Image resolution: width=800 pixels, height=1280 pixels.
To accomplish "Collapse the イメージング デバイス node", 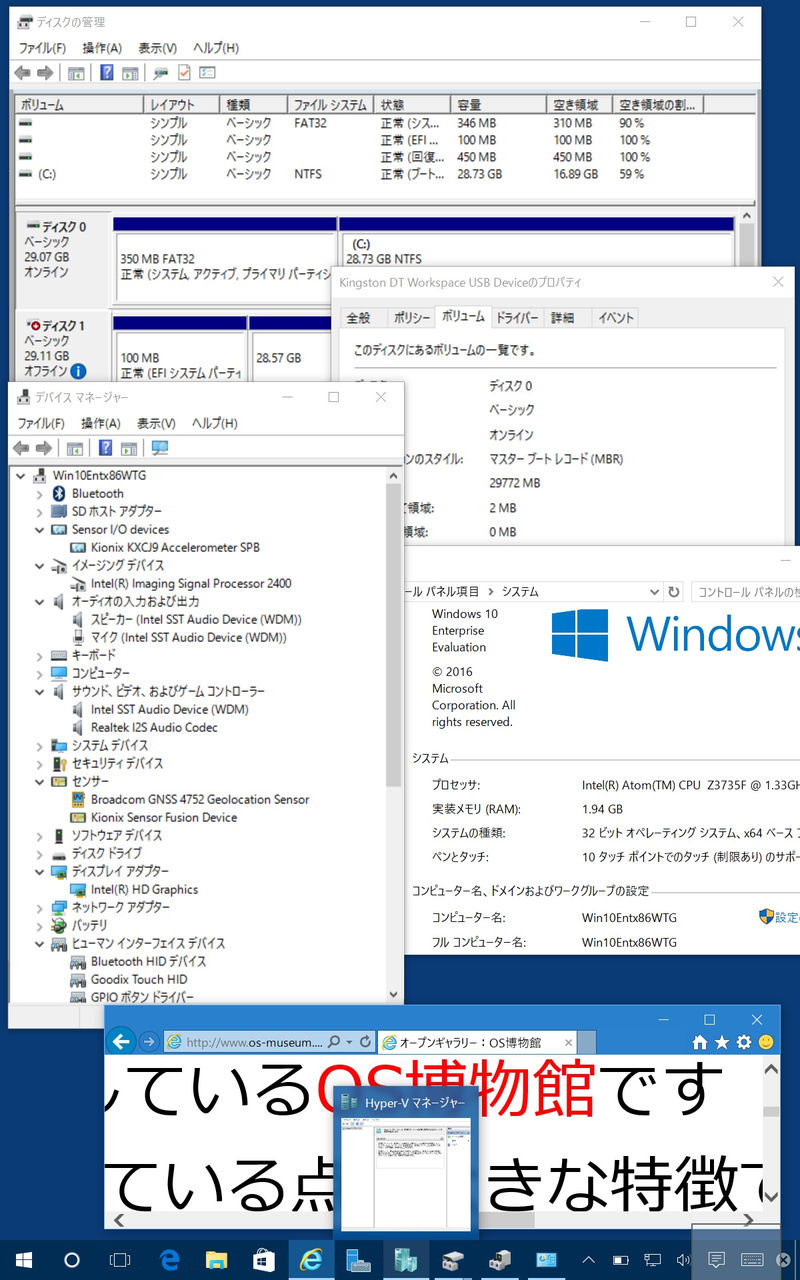I will click(x=40, y=566).
